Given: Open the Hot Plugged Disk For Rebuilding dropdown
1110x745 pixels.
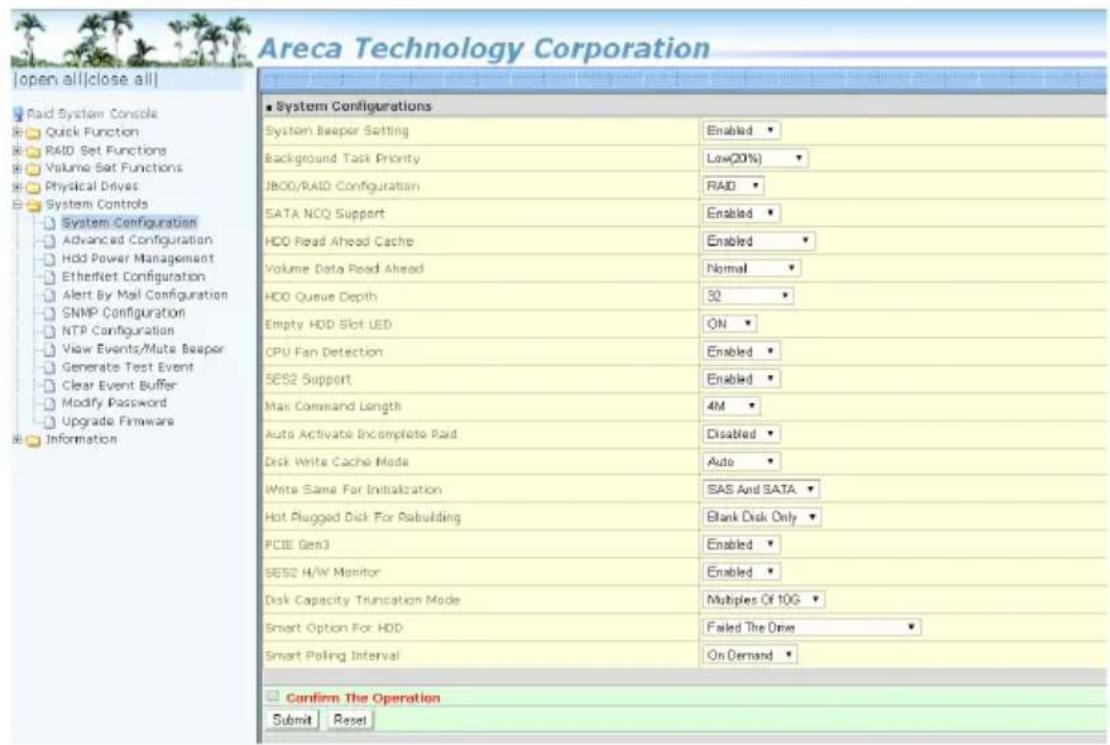Looking at the screenshot, I should [762, 517].
